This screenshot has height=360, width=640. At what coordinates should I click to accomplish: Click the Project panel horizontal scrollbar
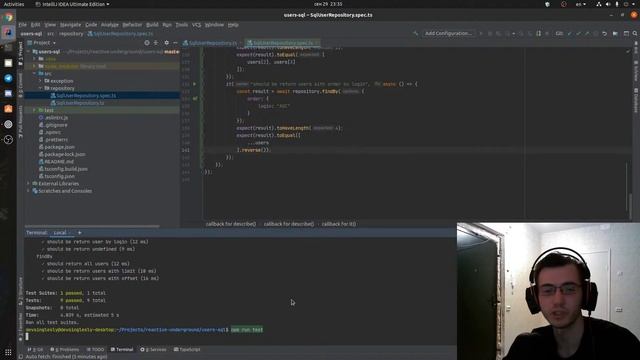[x=92, y=226]
